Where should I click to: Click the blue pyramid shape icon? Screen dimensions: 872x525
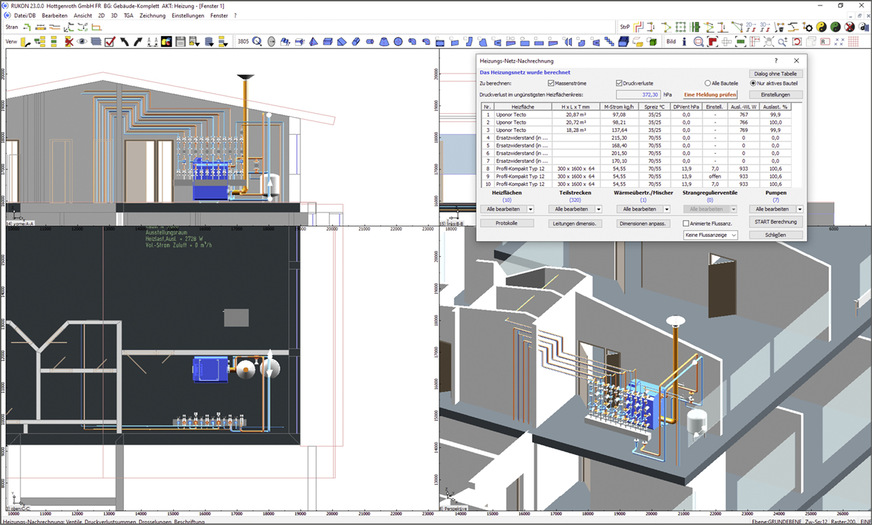click(x=313, y=42)
